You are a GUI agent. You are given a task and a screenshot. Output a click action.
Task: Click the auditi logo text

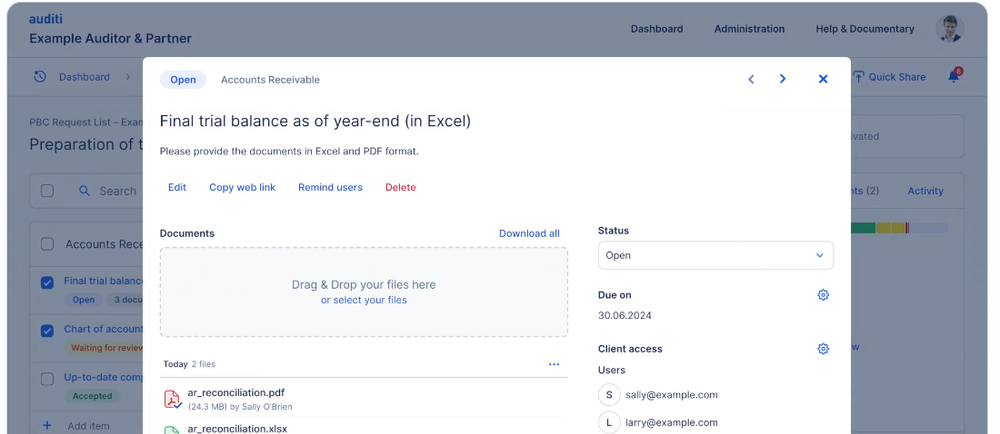(46, 19)
